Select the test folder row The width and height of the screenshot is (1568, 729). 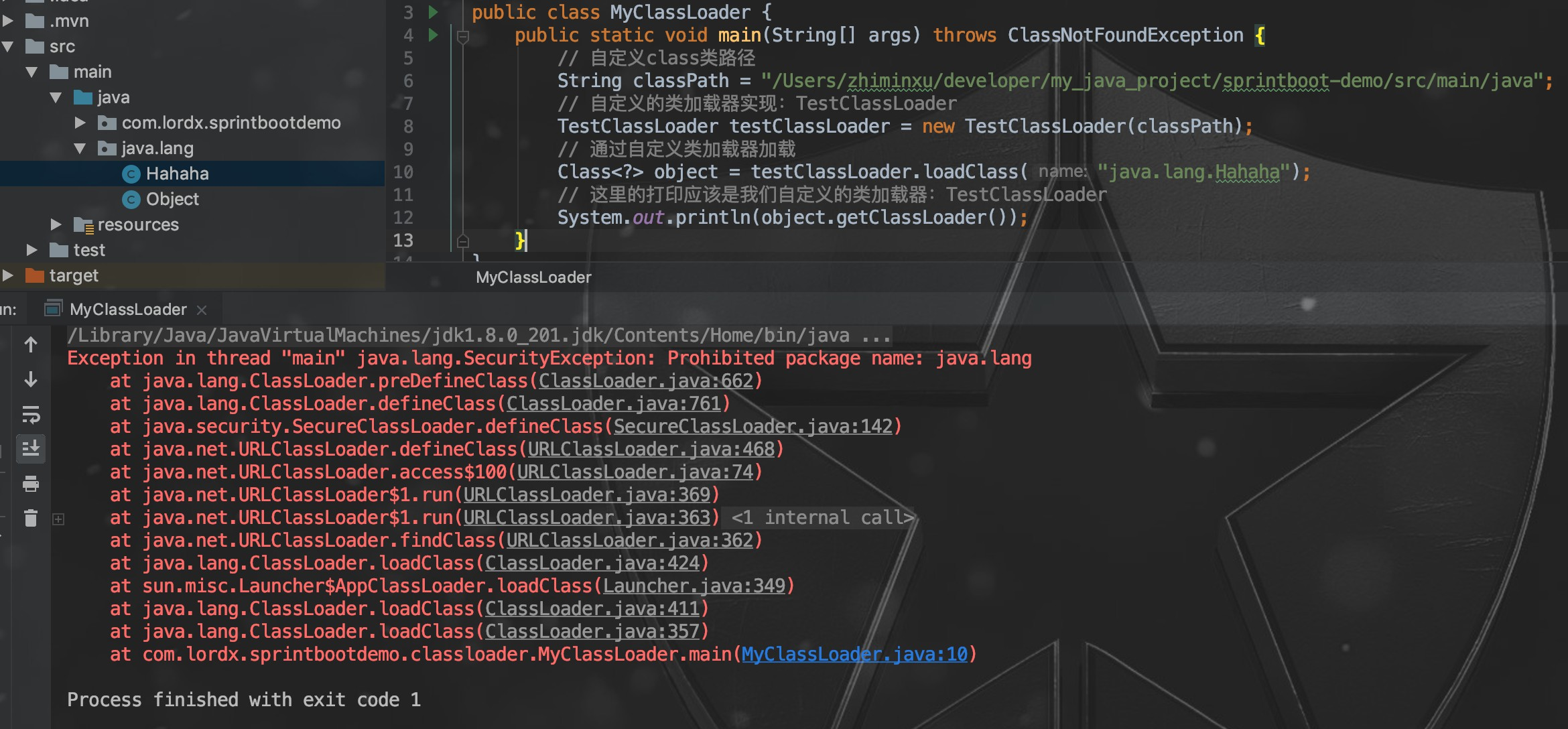click(x=192, y=250)
